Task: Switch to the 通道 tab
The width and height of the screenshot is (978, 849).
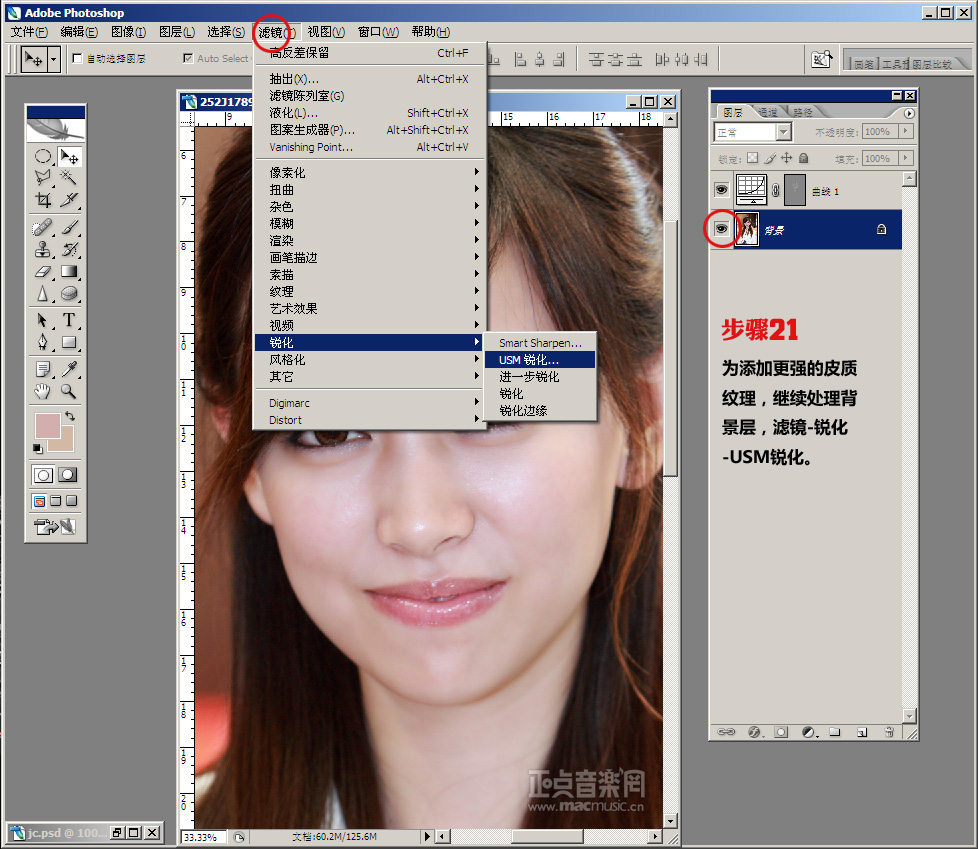Action: tap(767, 113)
